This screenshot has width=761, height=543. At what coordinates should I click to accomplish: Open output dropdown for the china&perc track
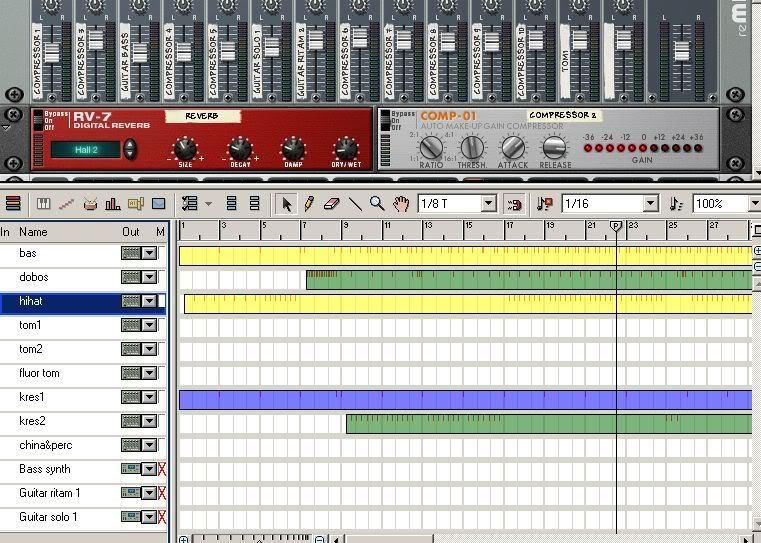pyautogui.click(x=149, y=445)
